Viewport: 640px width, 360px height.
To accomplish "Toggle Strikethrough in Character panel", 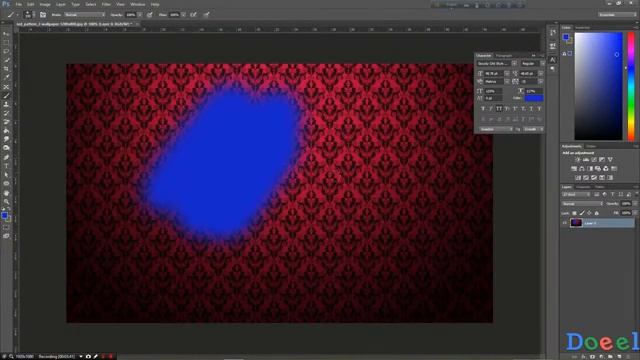I will (x=539, y=109).
